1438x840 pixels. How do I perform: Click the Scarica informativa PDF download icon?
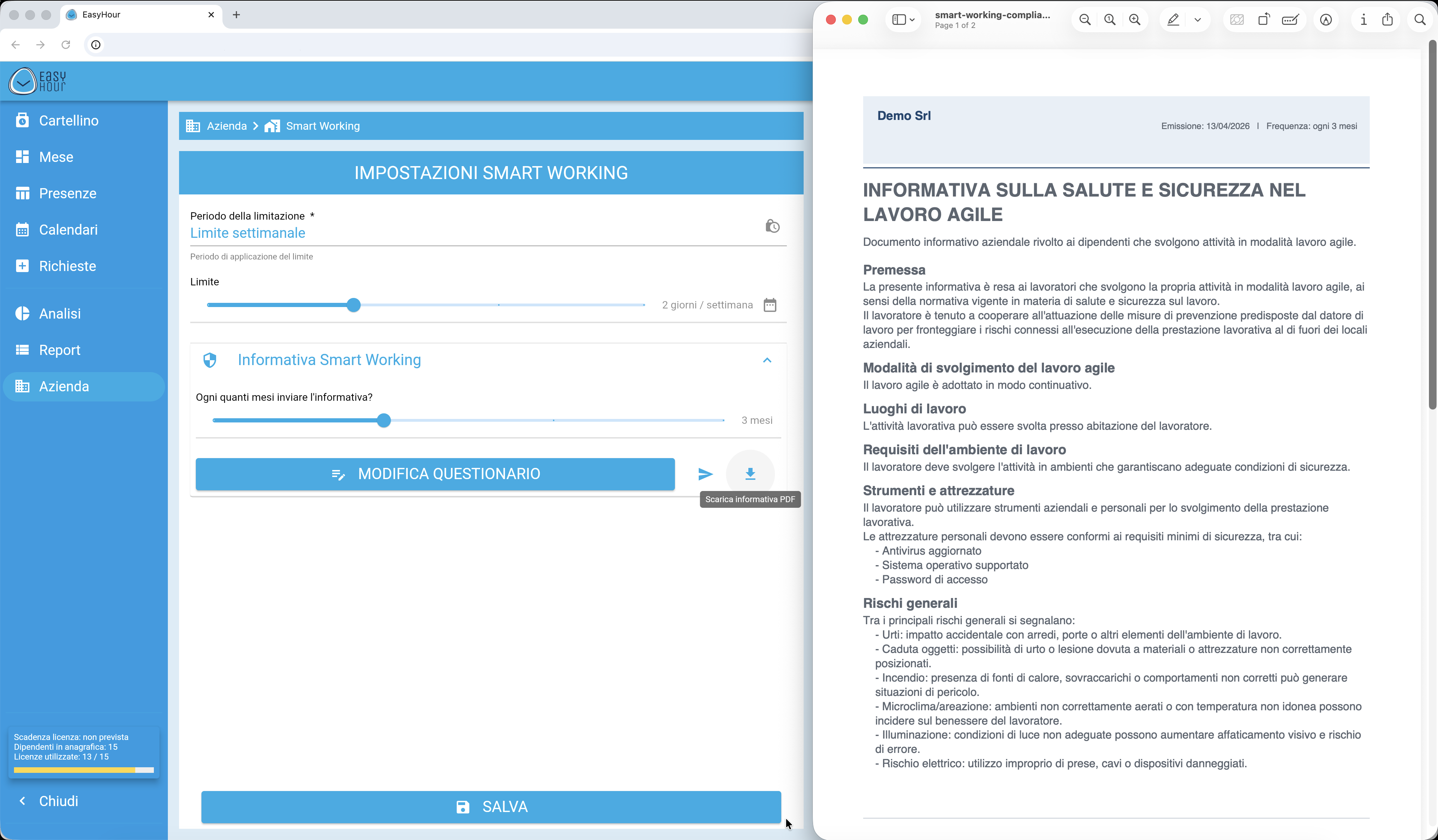click(x=750, y=474)
